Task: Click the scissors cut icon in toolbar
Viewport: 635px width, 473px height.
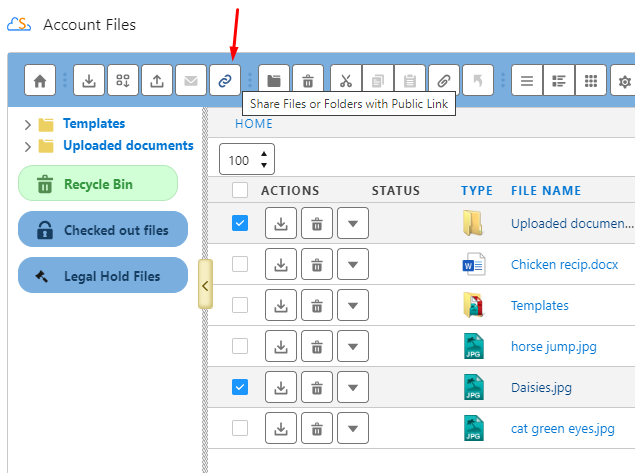Action: coord(346,80)
